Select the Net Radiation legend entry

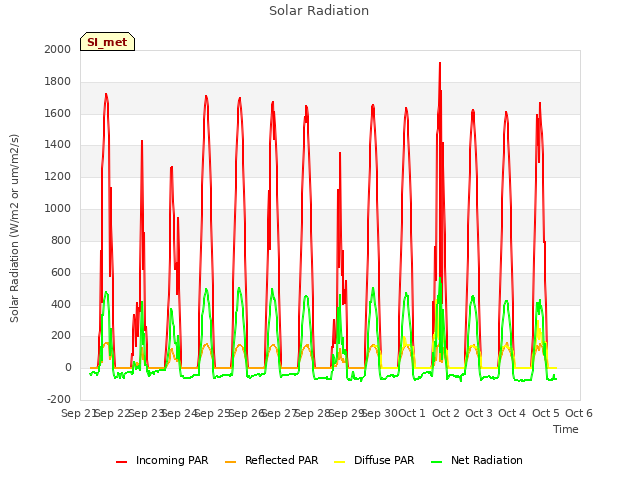477,460
